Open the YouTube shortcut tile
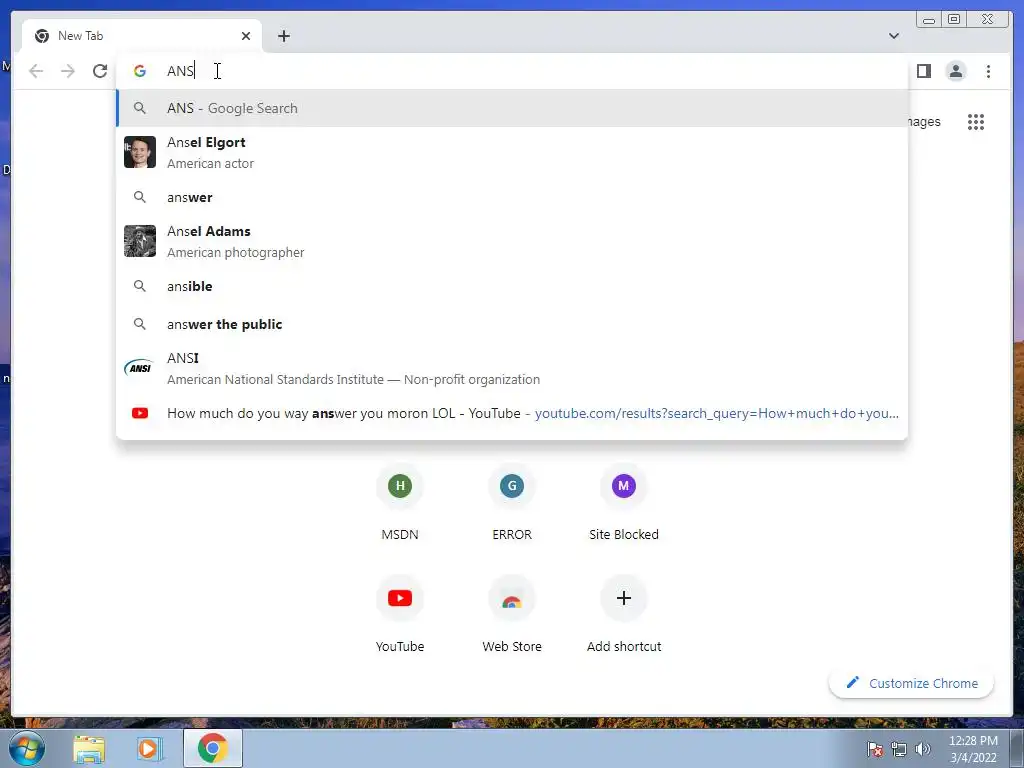 [x=400, y=615]
